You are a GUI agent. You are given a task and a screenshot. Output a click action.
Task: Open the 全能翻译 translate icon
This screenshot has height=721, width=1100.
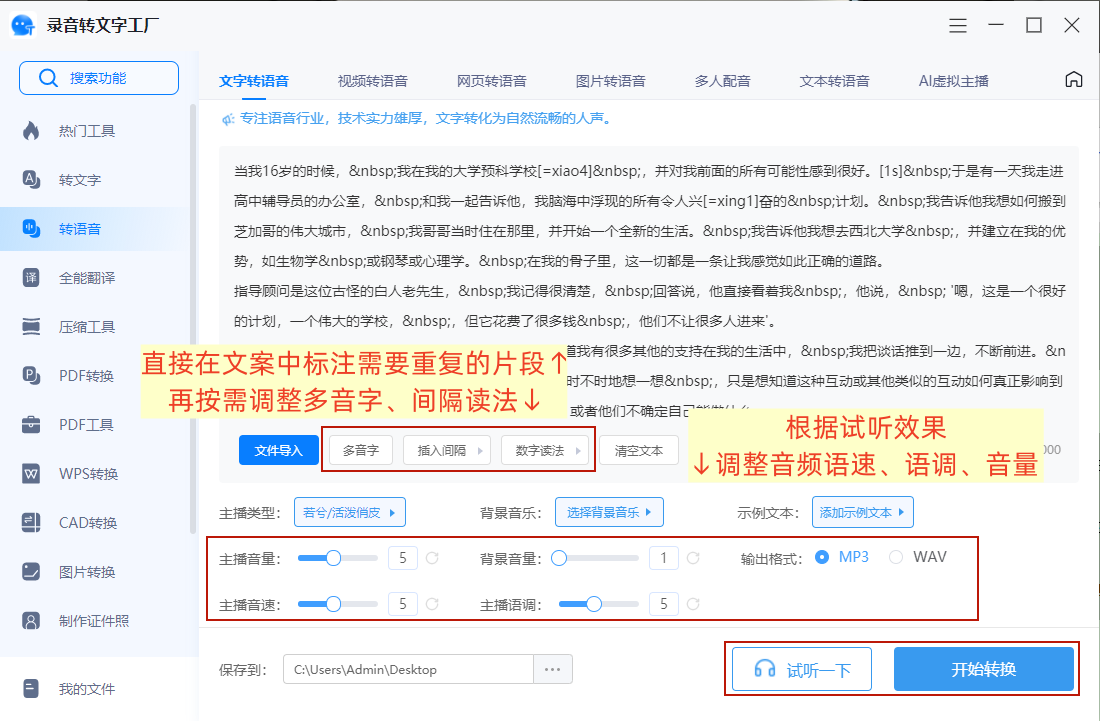click(31, 278)
